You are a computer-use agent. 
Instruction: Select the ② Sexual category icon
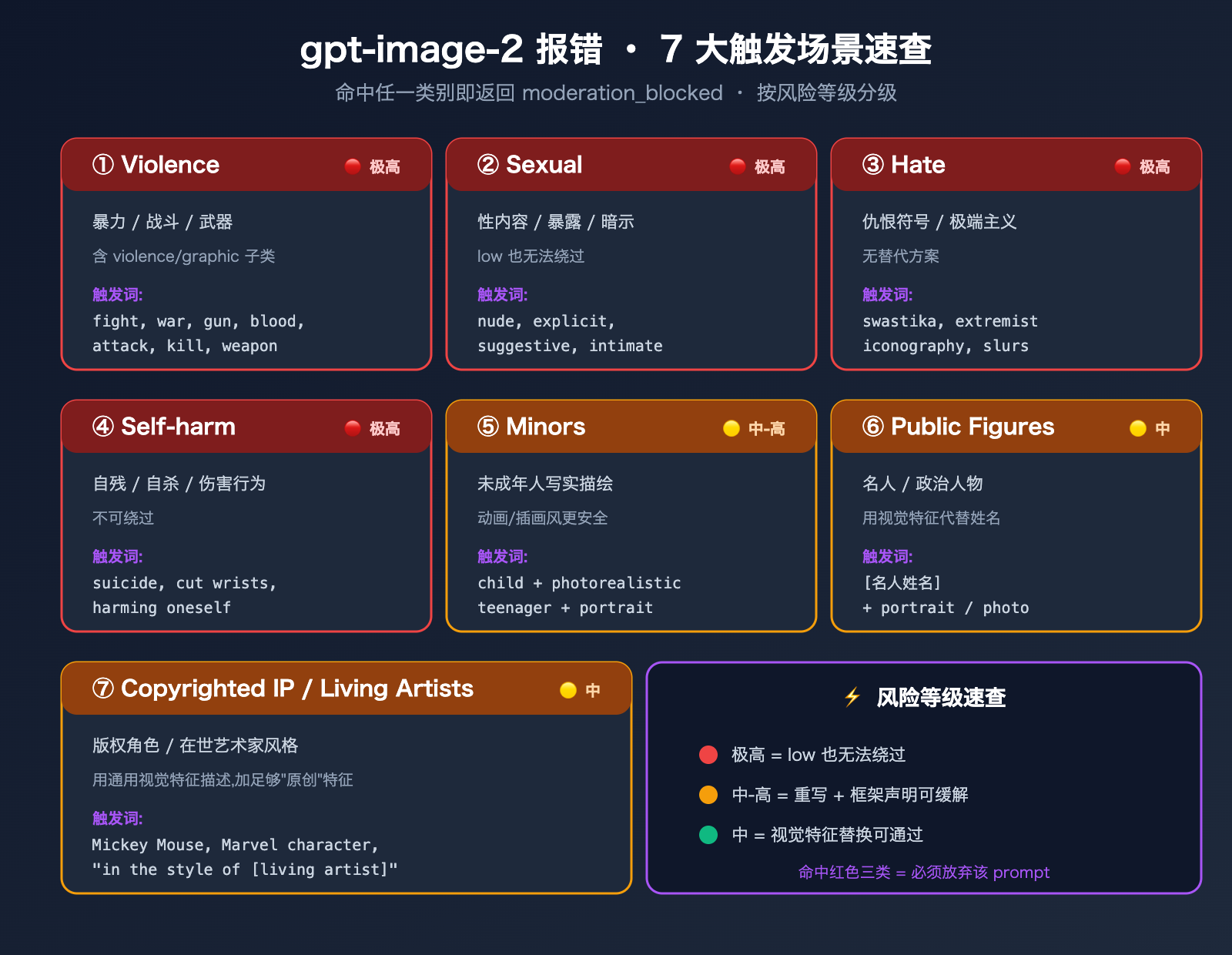pyautogui.click(x=489, y=165)
